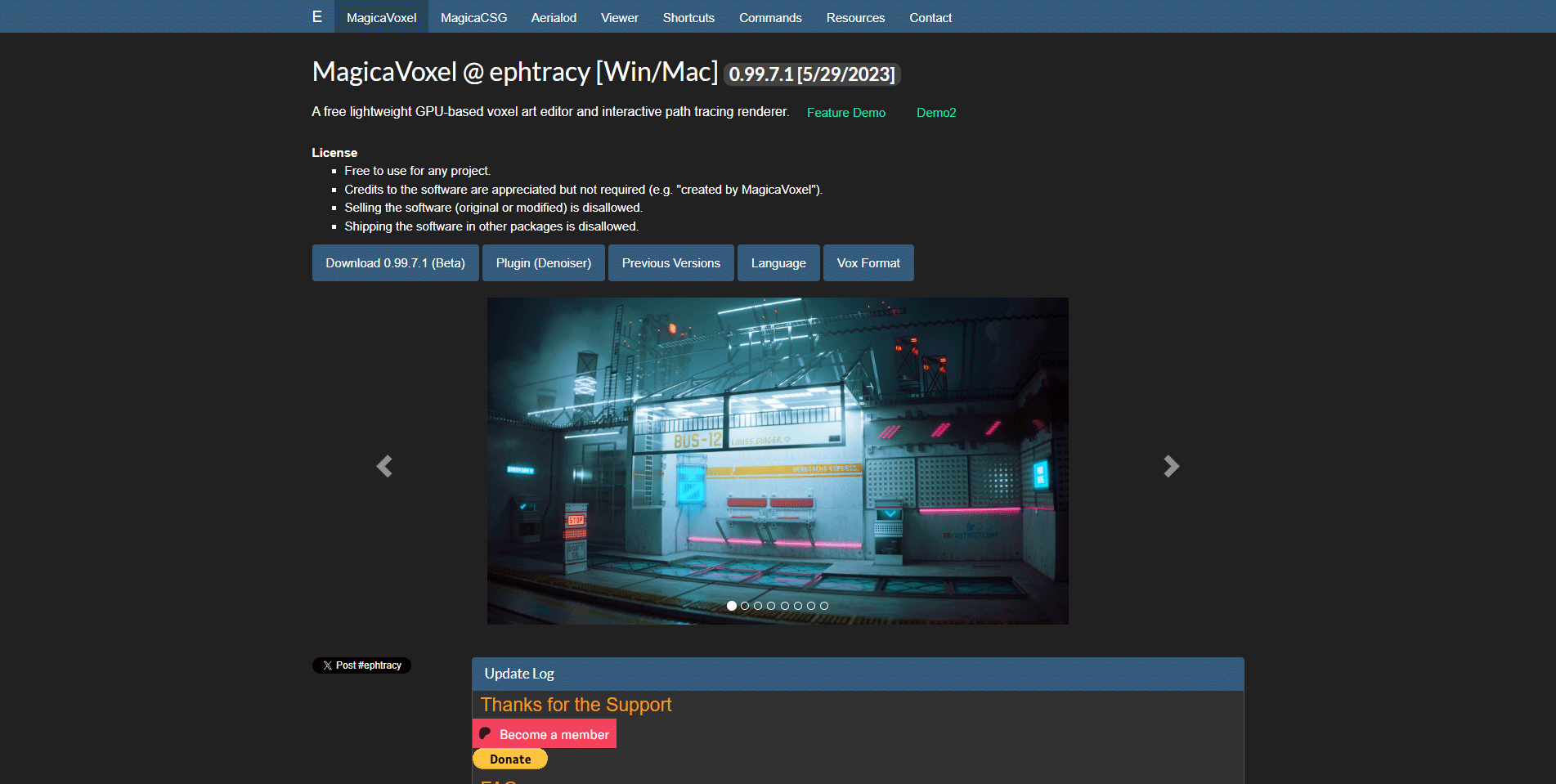Screen dimensions: 1556x784
Task: Click the E site logo
Action: coord(317,17)
